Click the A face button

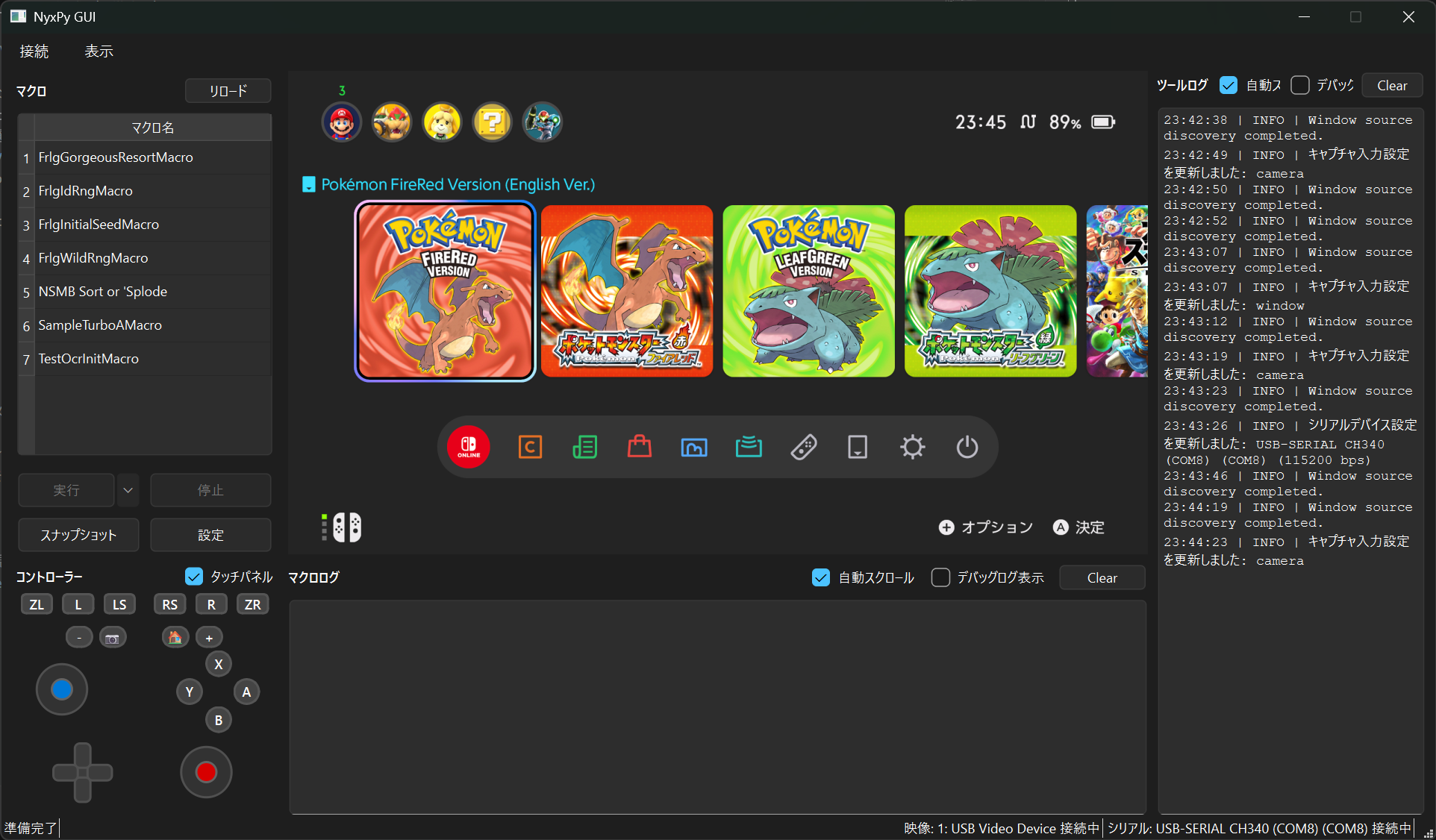click(246, 692)
